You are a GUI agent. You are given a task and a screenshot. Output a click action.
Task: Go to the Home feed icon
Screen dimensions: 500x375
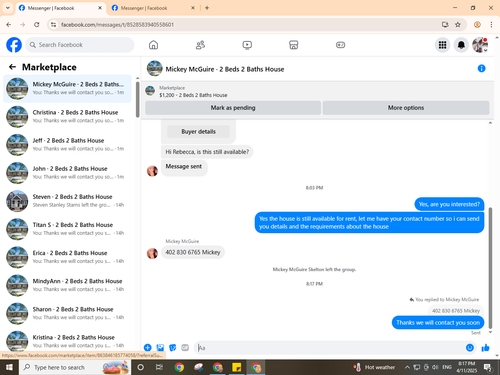153,45
